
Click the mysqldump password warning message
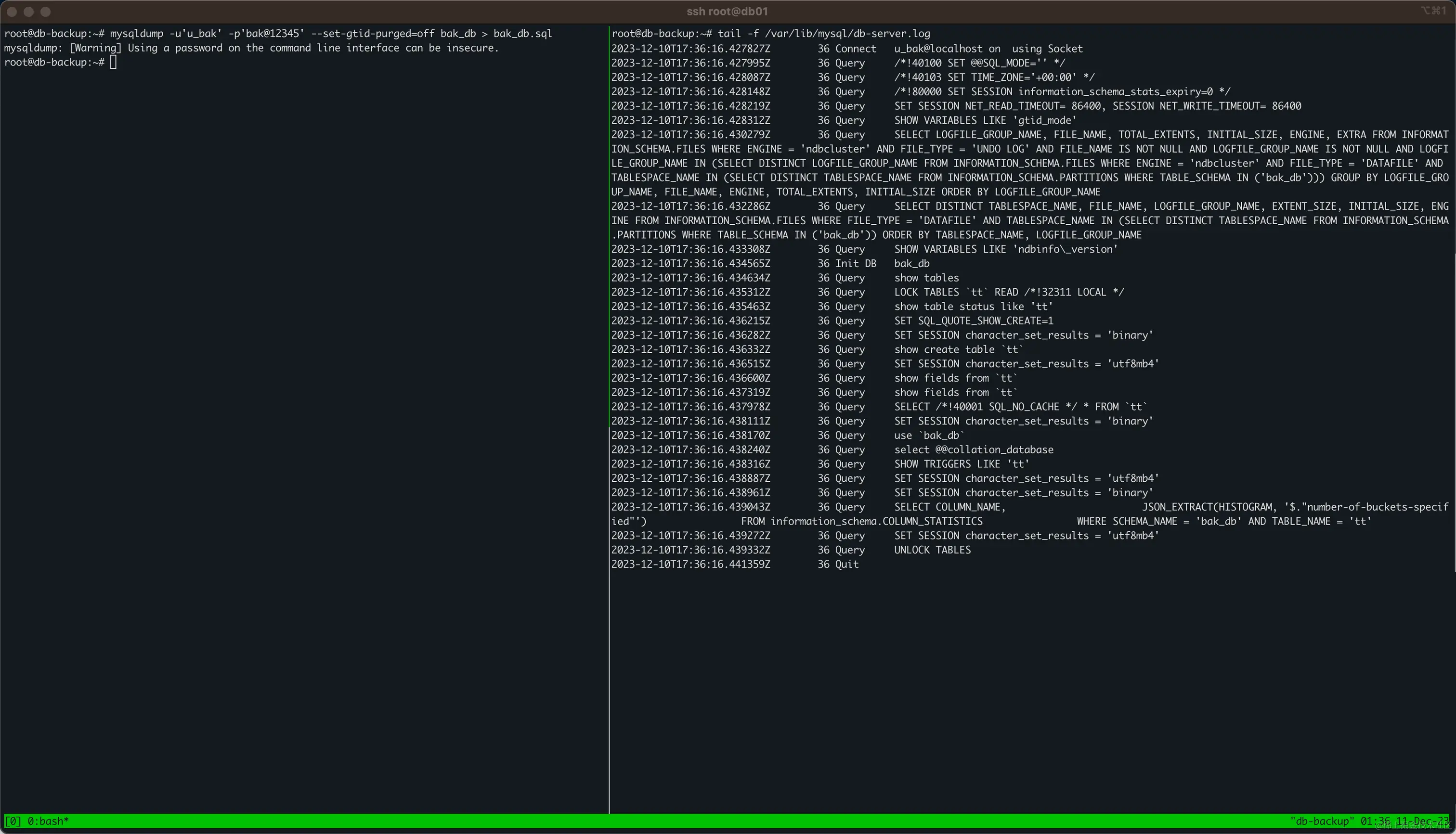pos(251,48)
